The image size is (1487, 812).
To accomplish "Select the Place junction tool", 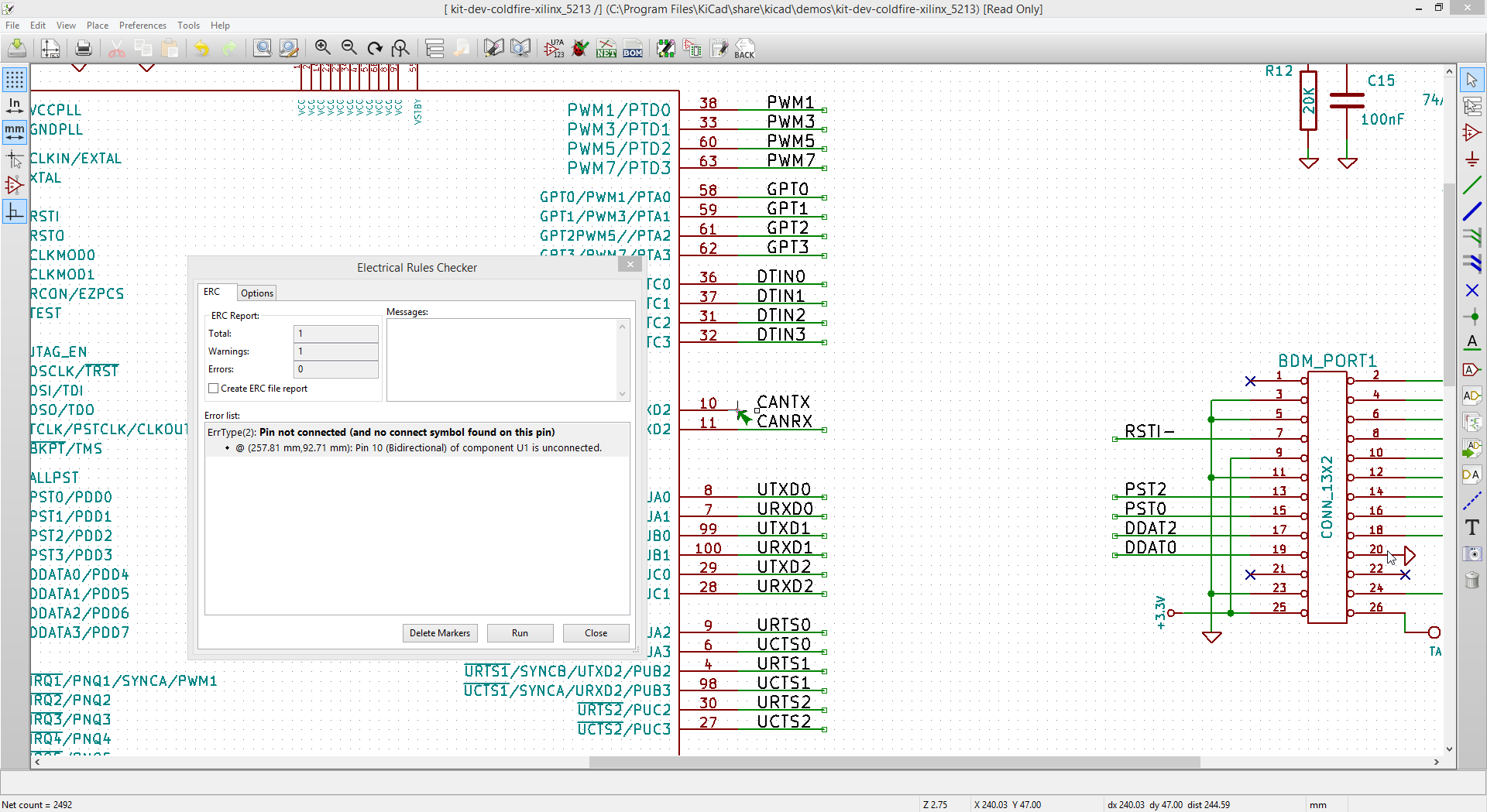I will click(1472, 317).
